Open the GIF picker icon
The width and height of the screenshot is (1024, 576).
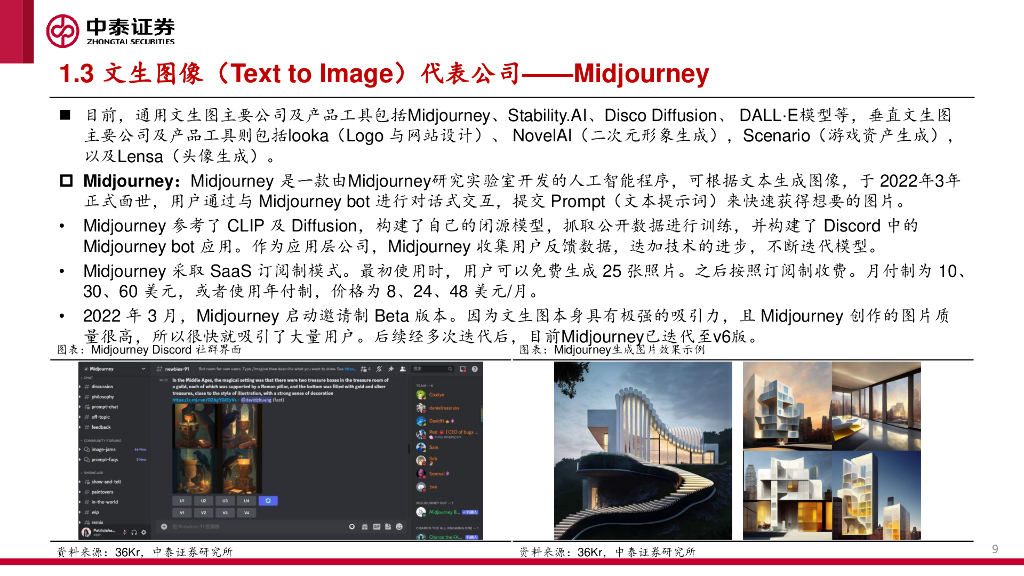[377, 526]
